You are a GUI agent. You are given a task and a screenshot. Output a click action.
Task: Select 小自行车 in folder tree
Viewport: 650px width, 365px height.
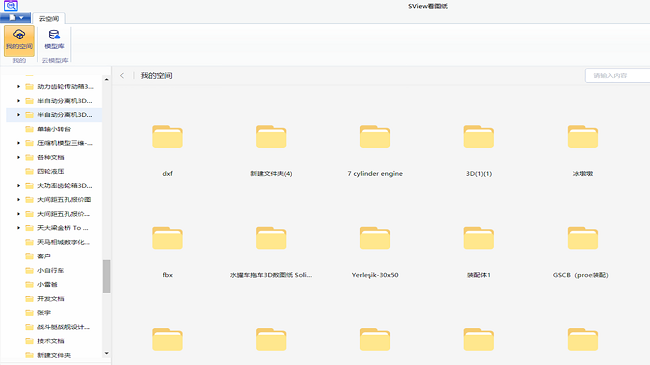51,270
